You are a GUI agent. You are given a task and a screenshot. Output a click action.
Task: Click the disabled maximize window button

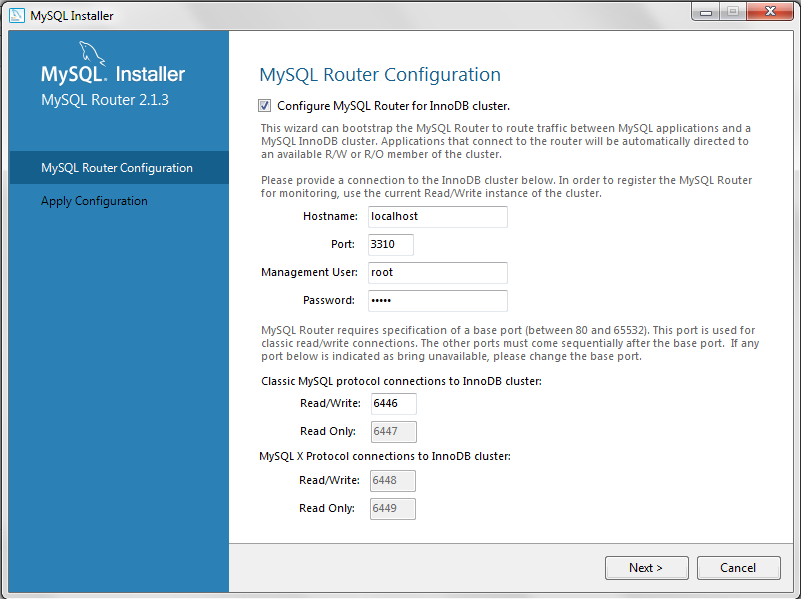[733, 13]
